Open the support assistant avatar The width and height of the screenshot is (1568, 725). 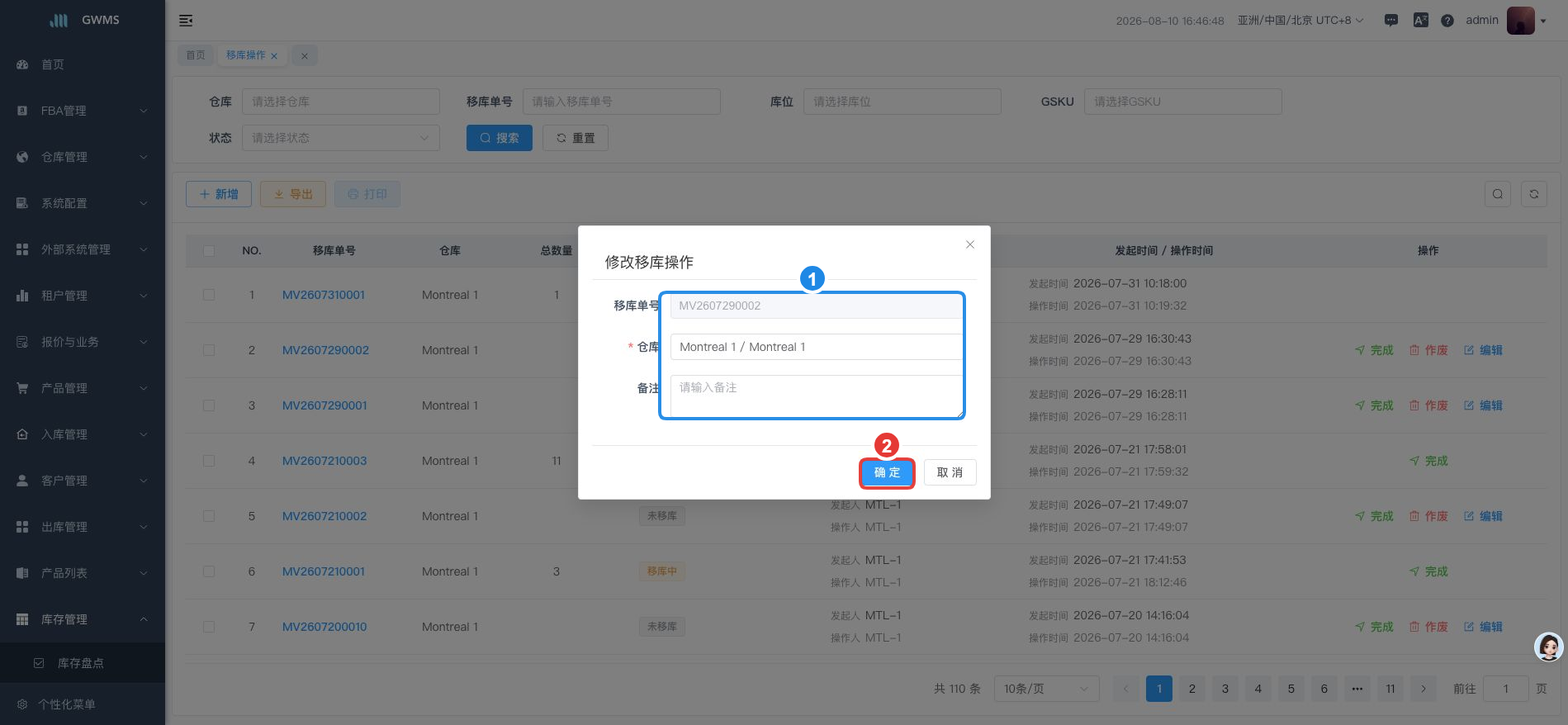[1549, 647]
